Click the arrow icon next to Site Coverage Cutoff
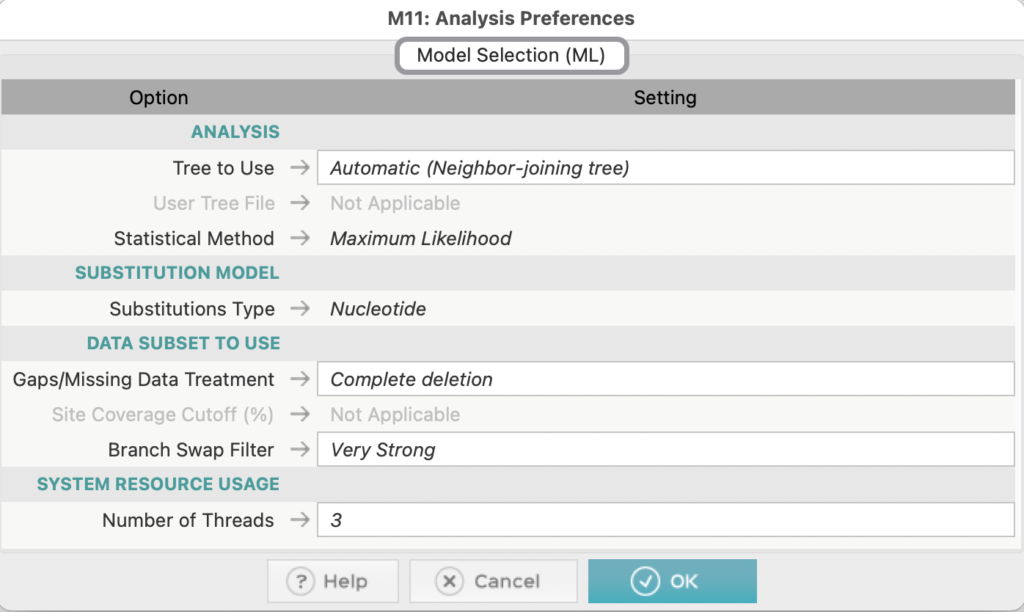This screenshot has width=1024, height=612. 300,414
